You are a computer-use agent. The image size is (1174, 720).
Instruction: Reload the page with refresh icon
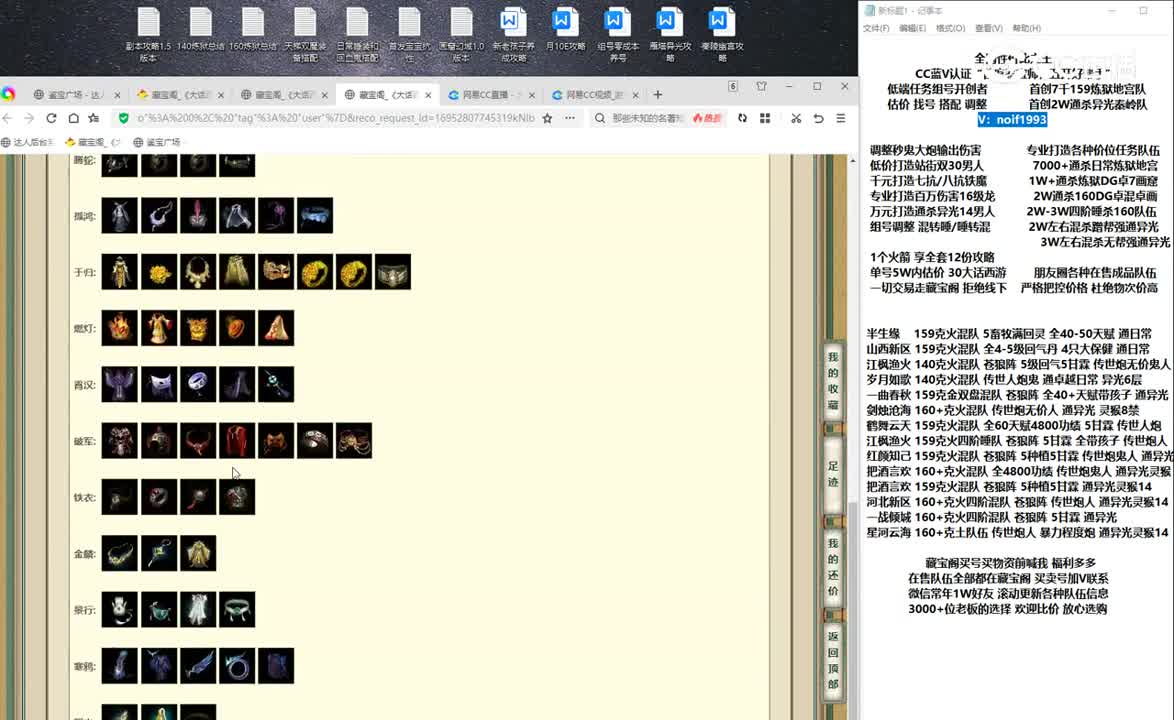coord(51,118)
